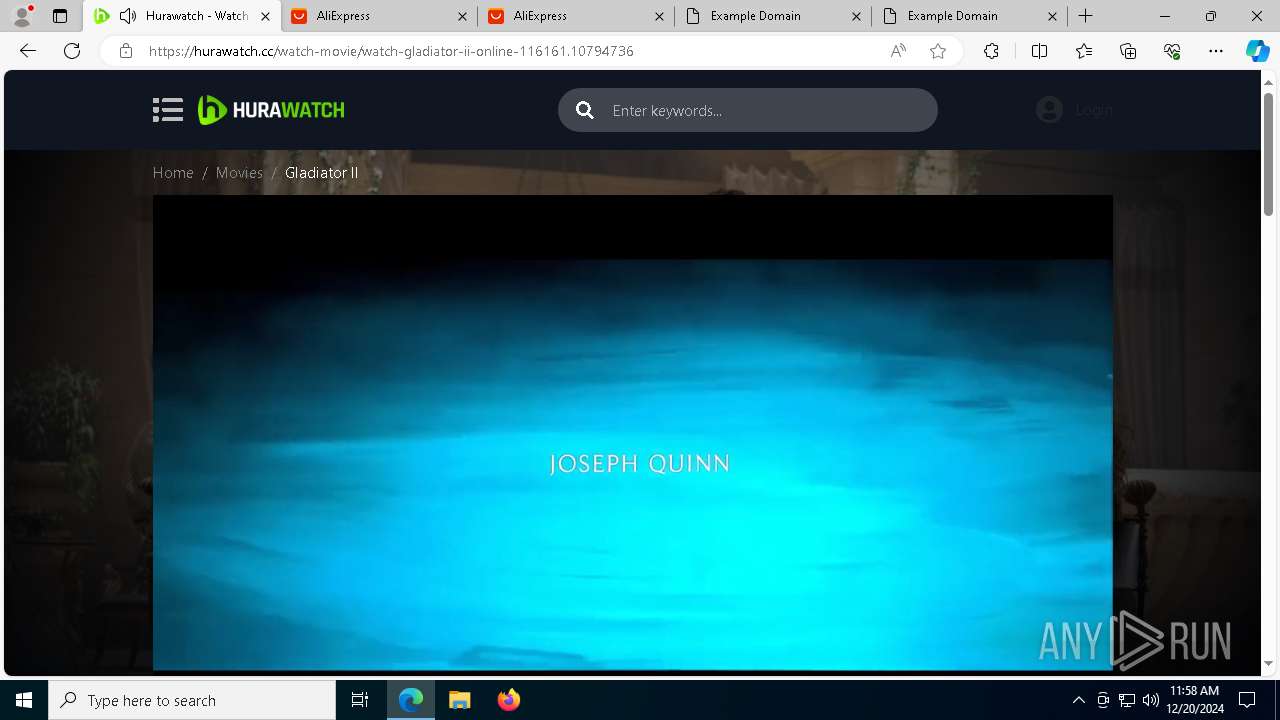
Task: Open the Windows Start menu
Action: 24,700
